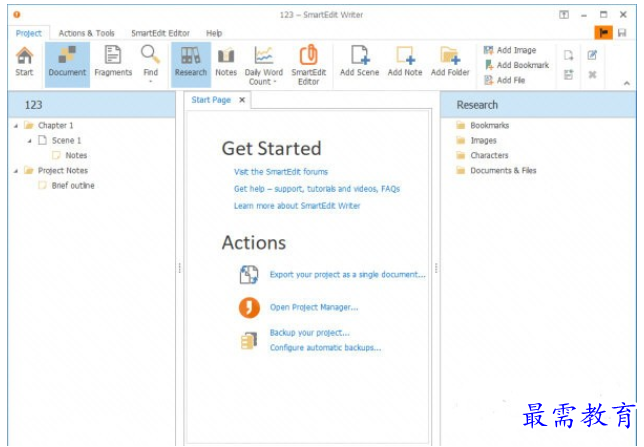The width and height of the screenshot is (644, 447).
Task: Click Backup your project link
Action: pos(310,333)
